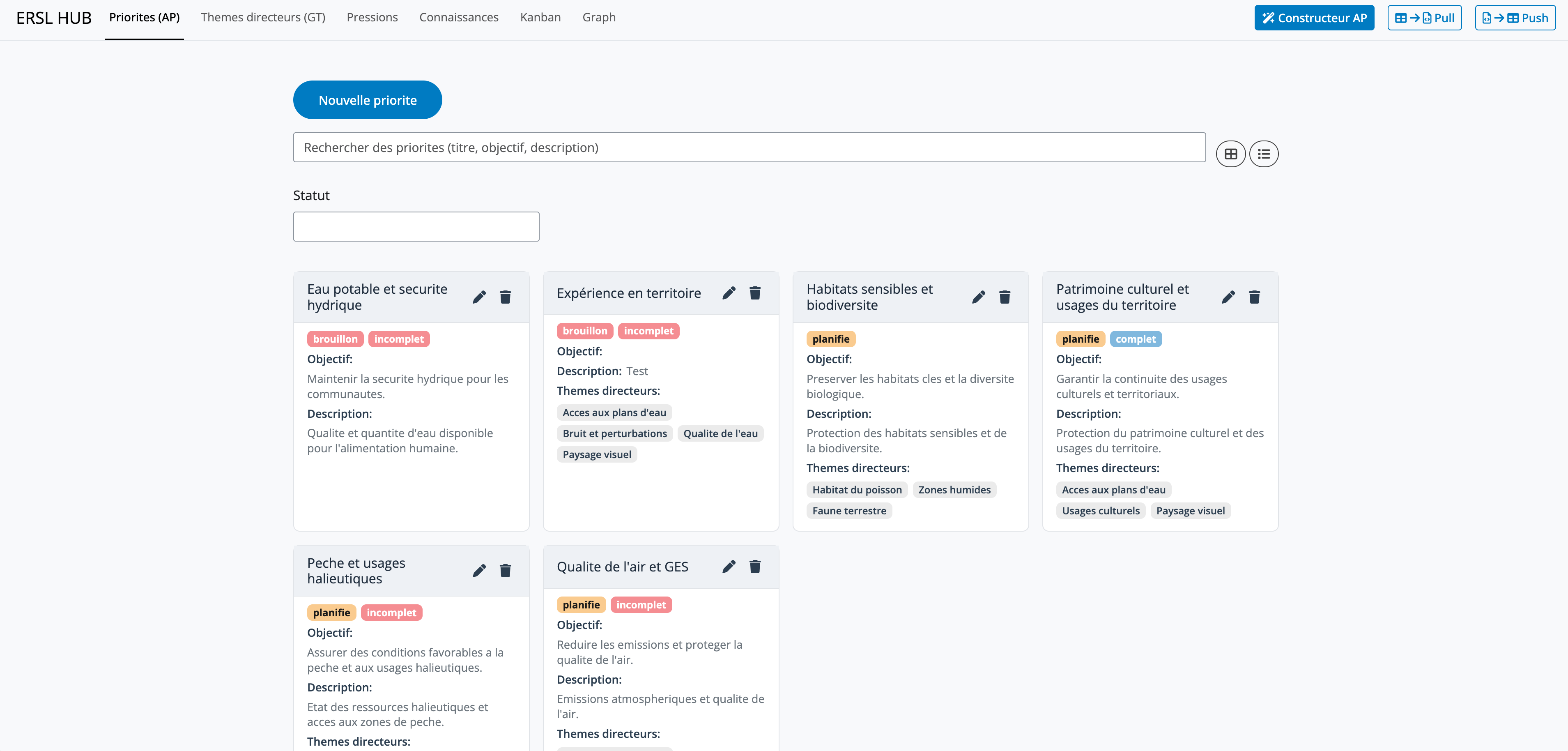Switch to grid view layout
Image resolution: width=1568 pixels, height=751 pixels.
tap(1230, 154)
